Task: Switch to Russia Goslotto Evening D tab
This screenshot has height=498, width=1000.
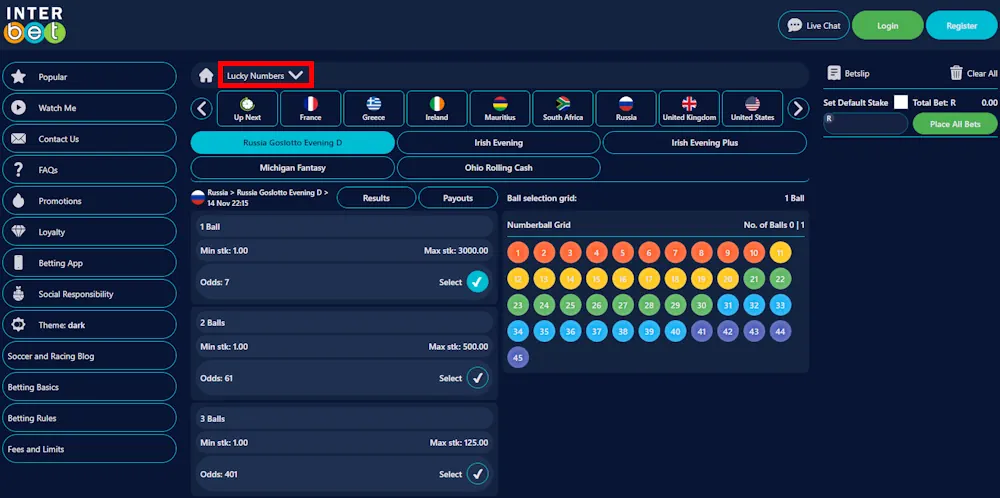Action: pyautogui.click(x=293, y=143)
